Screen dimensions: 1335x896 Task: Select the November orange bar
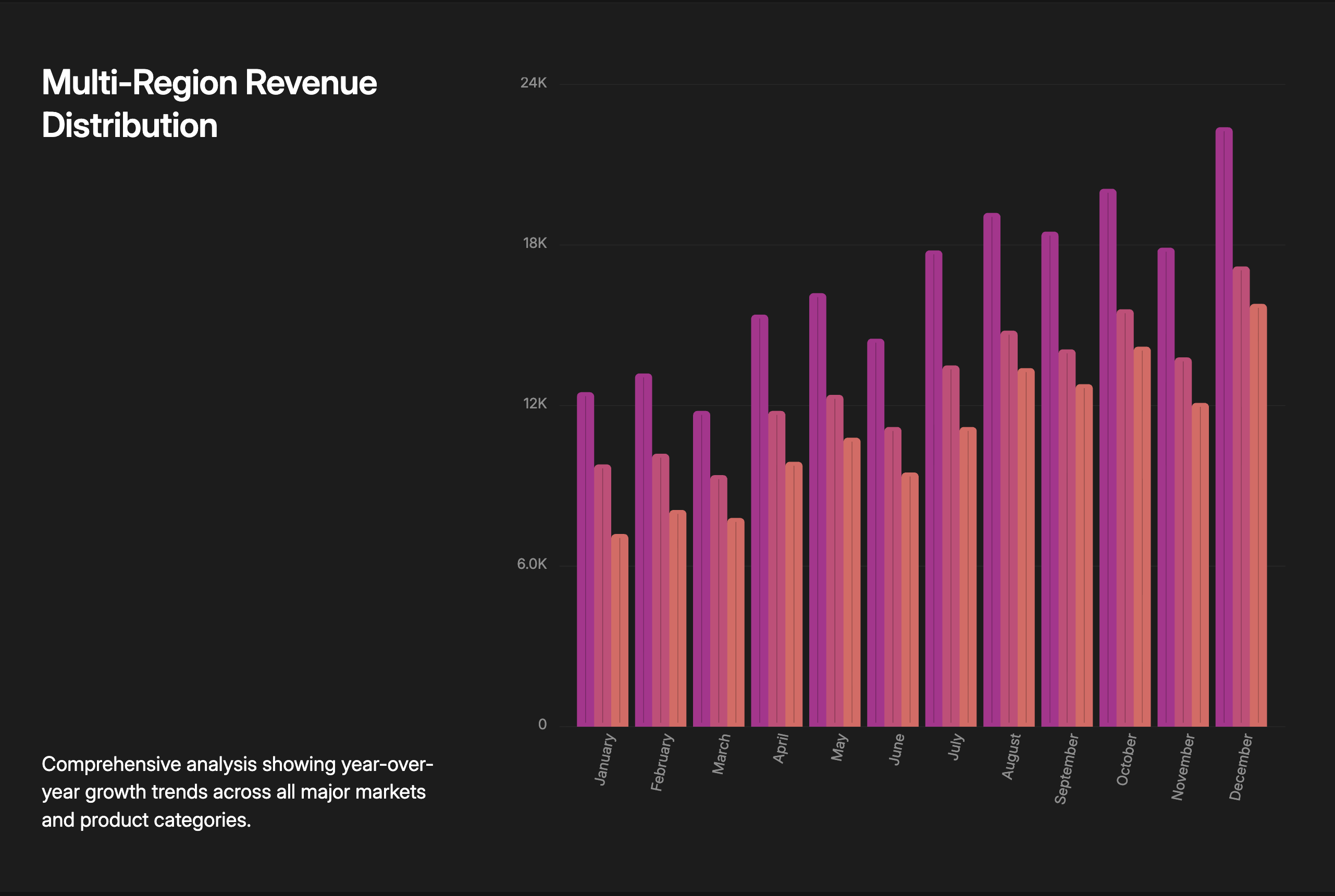click(1200, 565)
